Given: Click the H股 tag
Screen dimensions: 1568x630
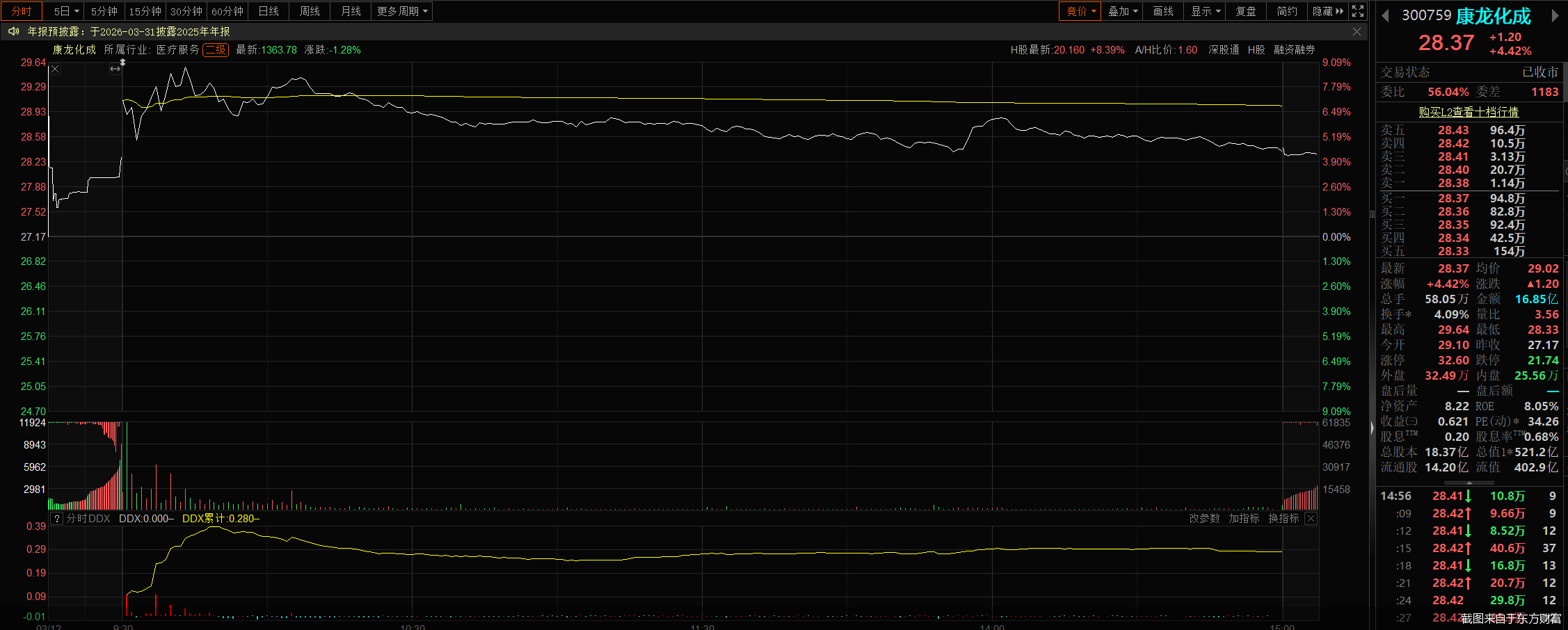Looking at the screenshot, I should (x=1256, y=50).
